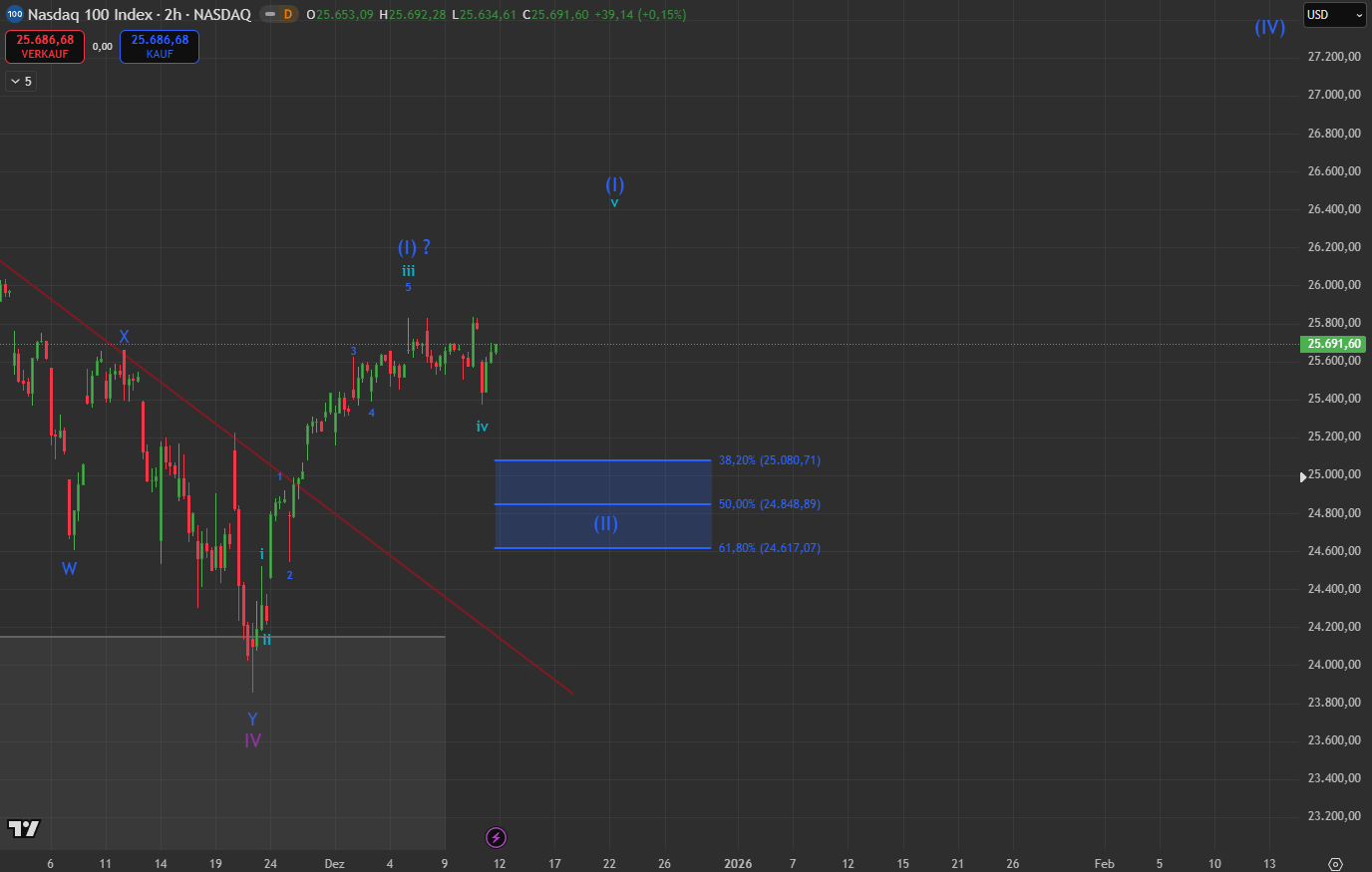Click the Nasdaq 100 symbol logo
The height and width of the screenshot is (872, 1372).
[x=14, y=14]
